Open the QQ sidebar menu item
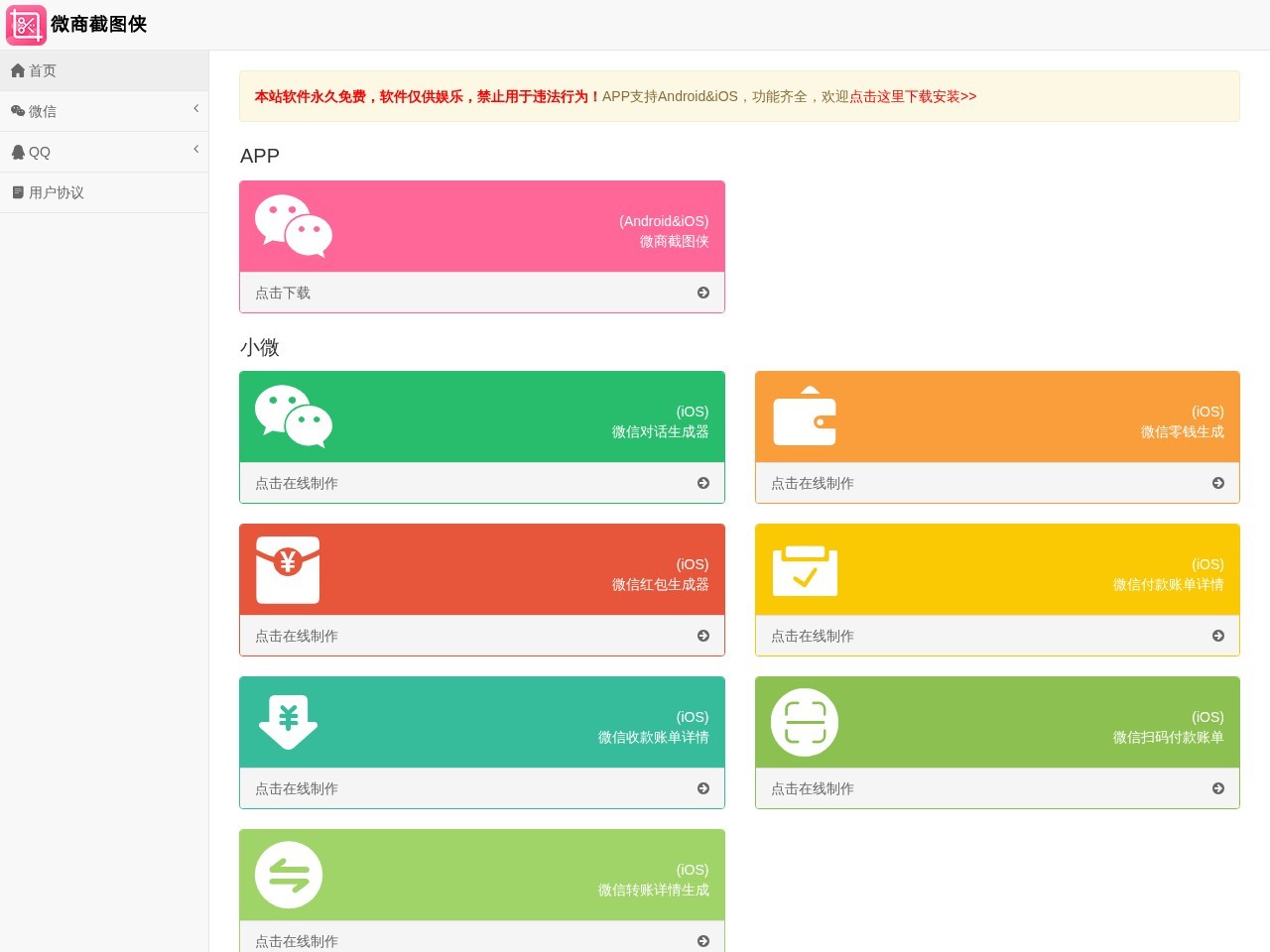 104,152
